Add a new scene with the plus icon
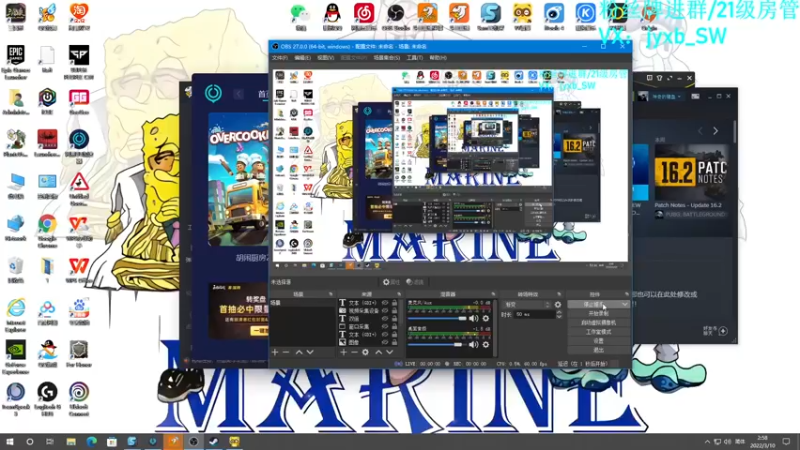The height and width of the screenshot is (450, 800). (275, 352)
